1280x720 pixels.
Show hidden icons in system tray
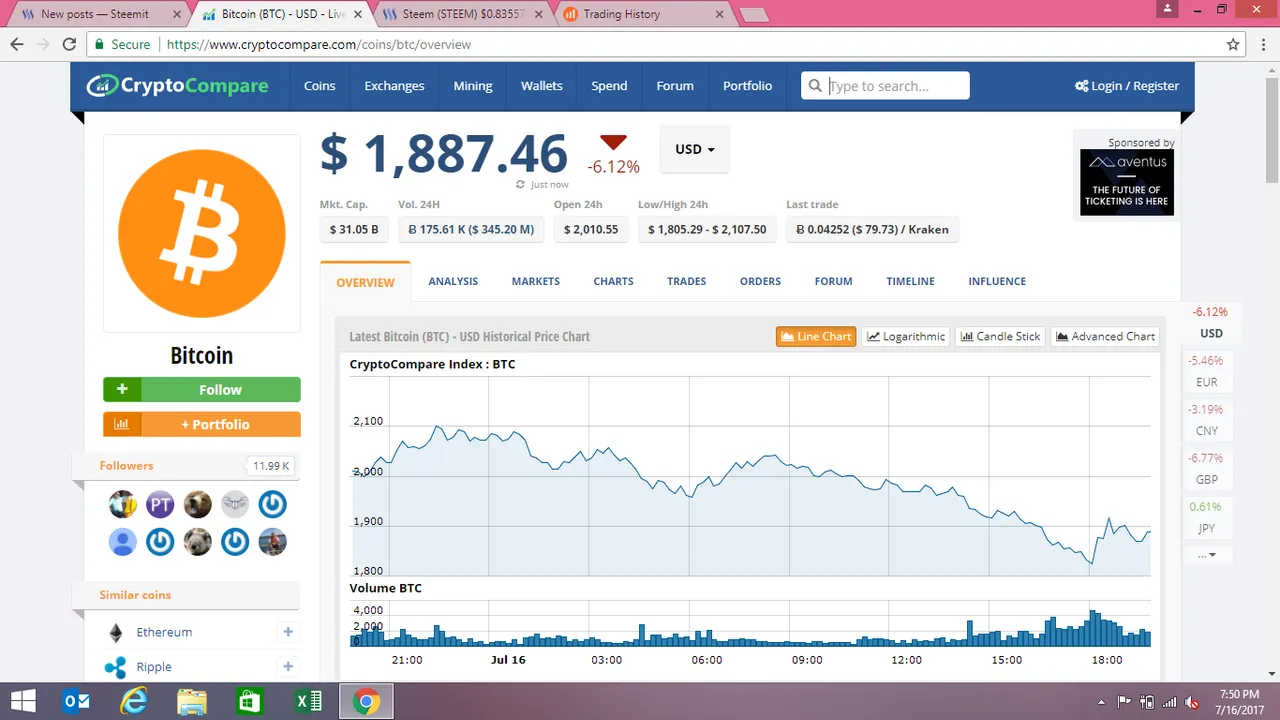[x=1101, y=702]
